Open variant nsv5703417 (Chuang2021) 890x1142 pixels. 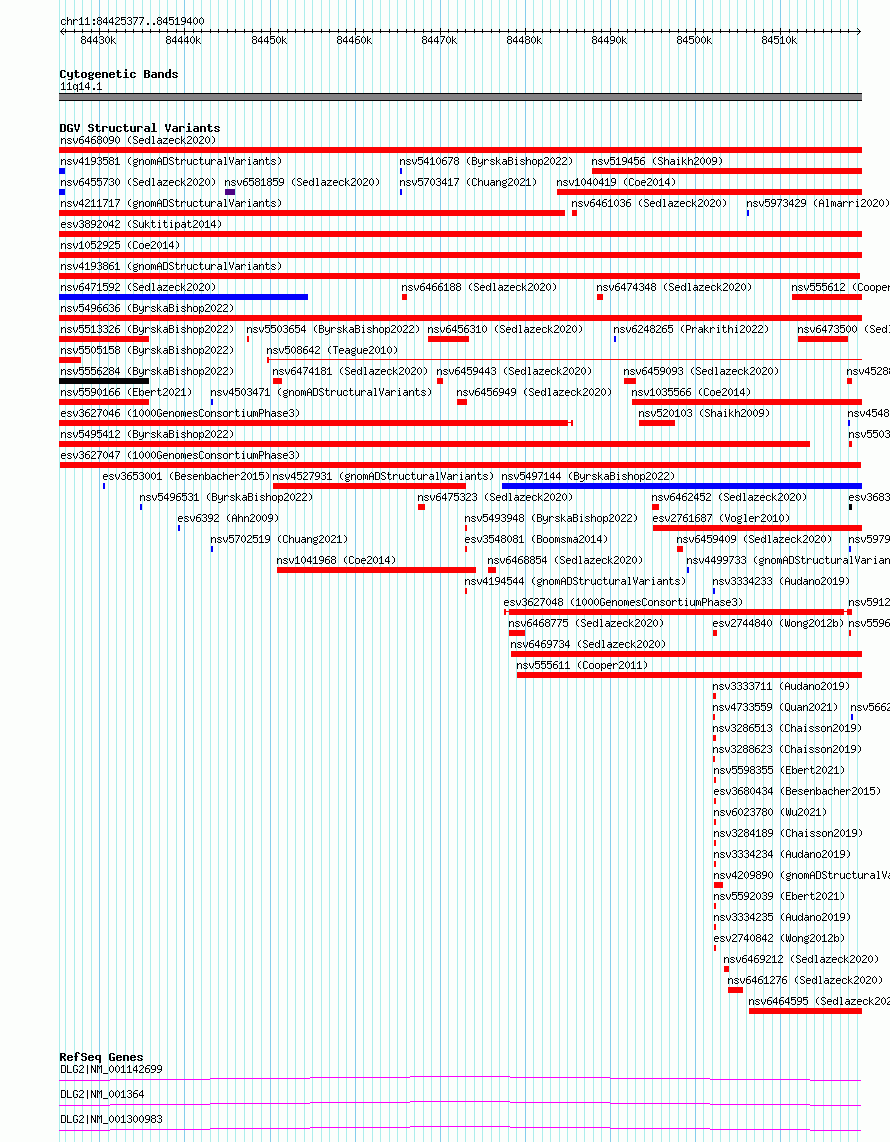[x=468, y=183]
